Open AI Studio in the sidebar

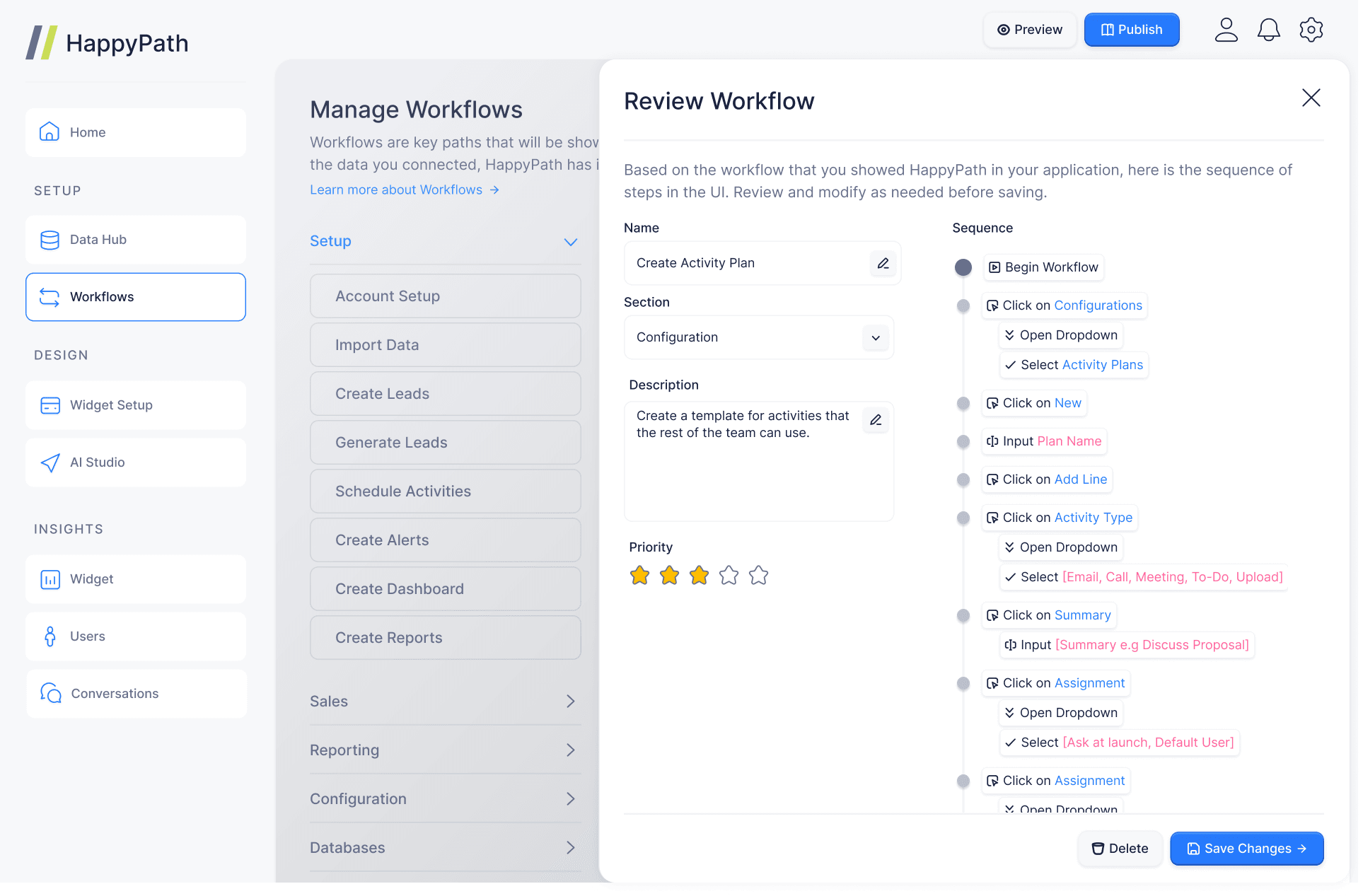tap(137, 464)
